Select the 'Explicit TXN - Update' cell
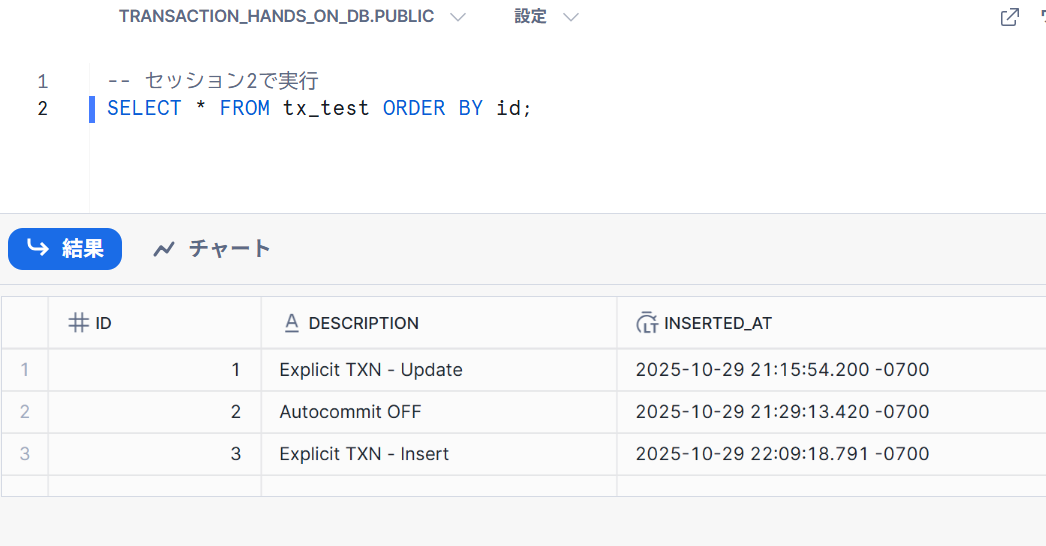The width and height of the screenshot is (1046, 546). pyautogui.click(x=371, y=370)
